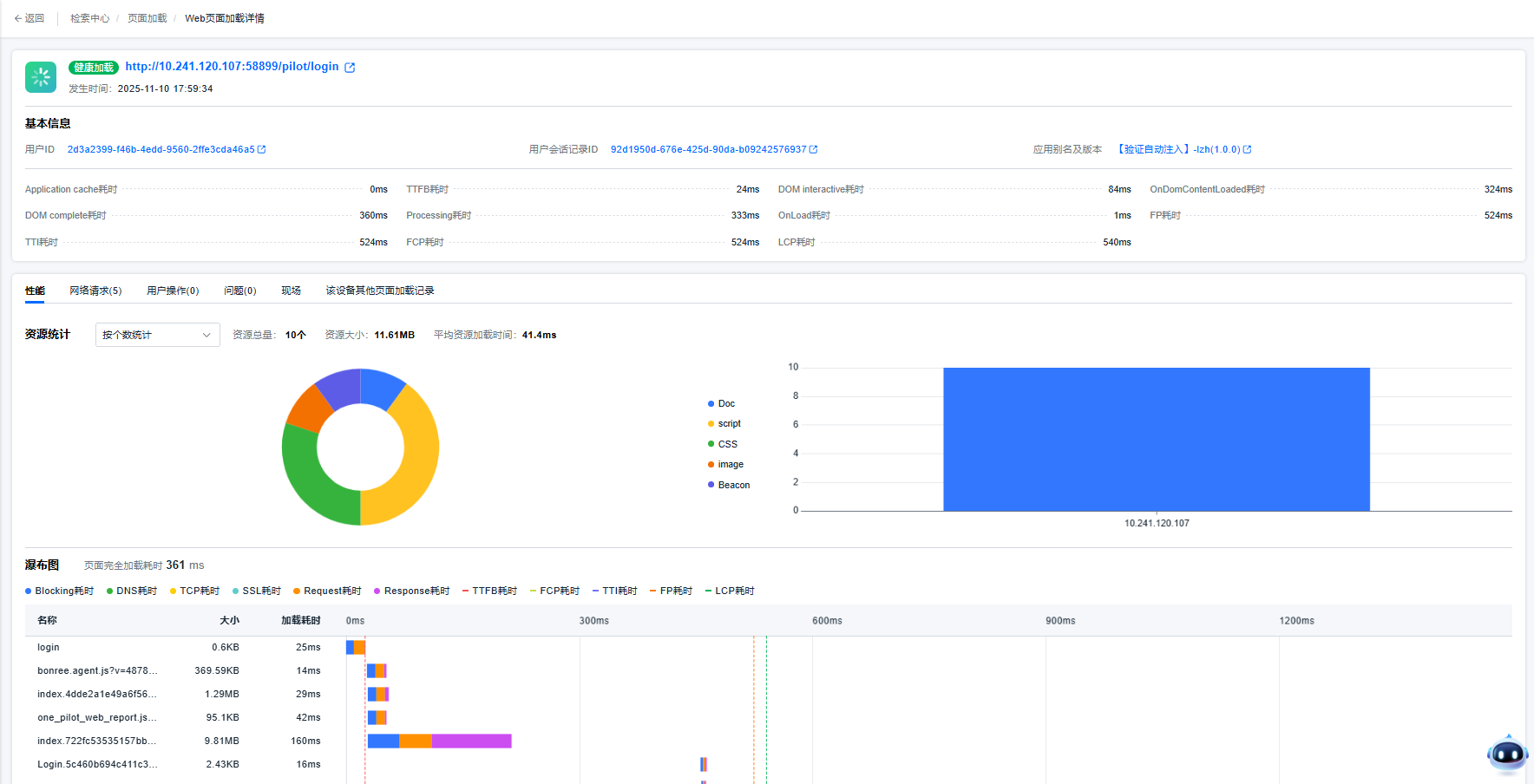Open the external link icon beside the page URL
The height and width of the screenshot is (784, 1534).
click(x=350, y=68)
